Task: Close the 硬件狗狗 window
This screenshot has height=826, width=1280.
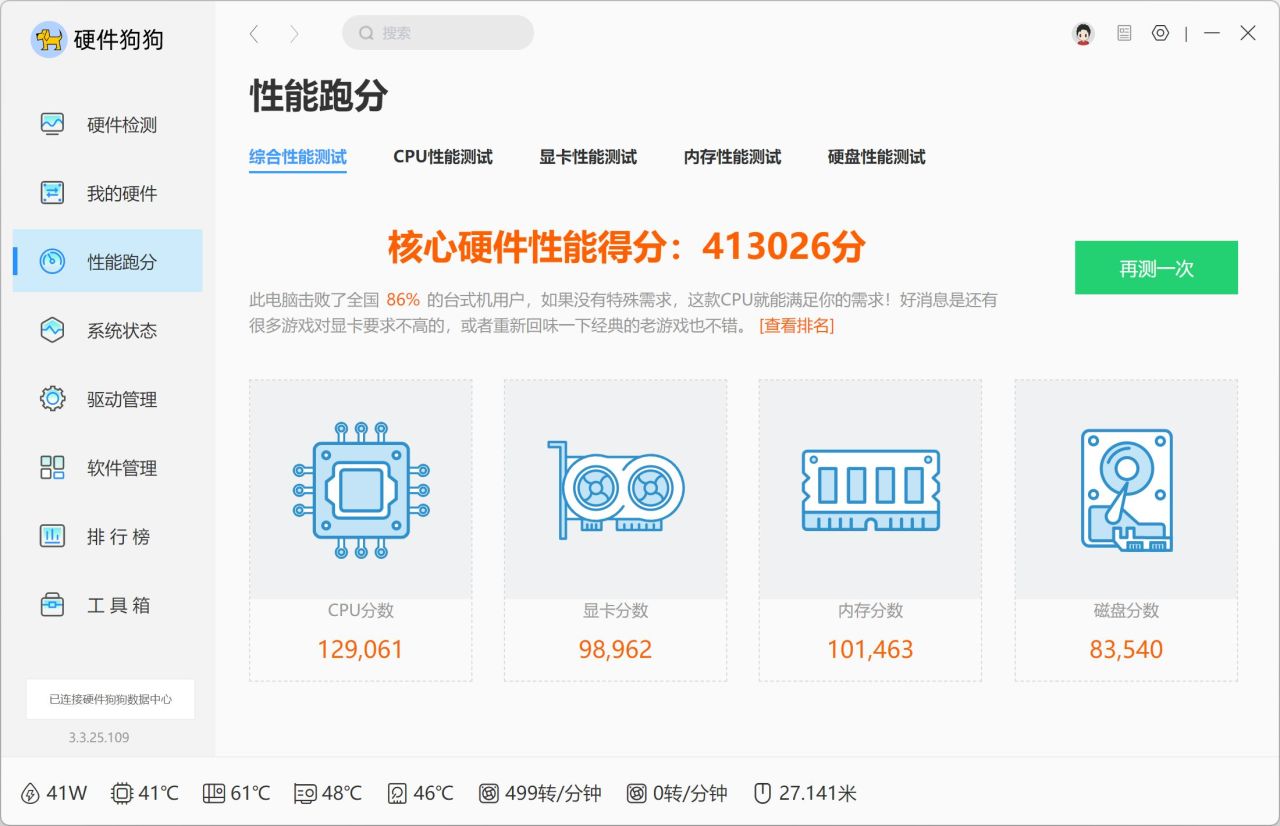Action: point(1248,33)
